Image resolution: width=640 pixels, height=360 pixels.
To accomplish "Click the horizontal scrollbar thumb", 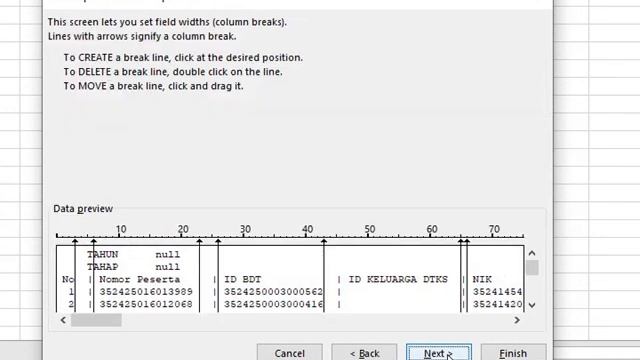I will click(96, 320).
